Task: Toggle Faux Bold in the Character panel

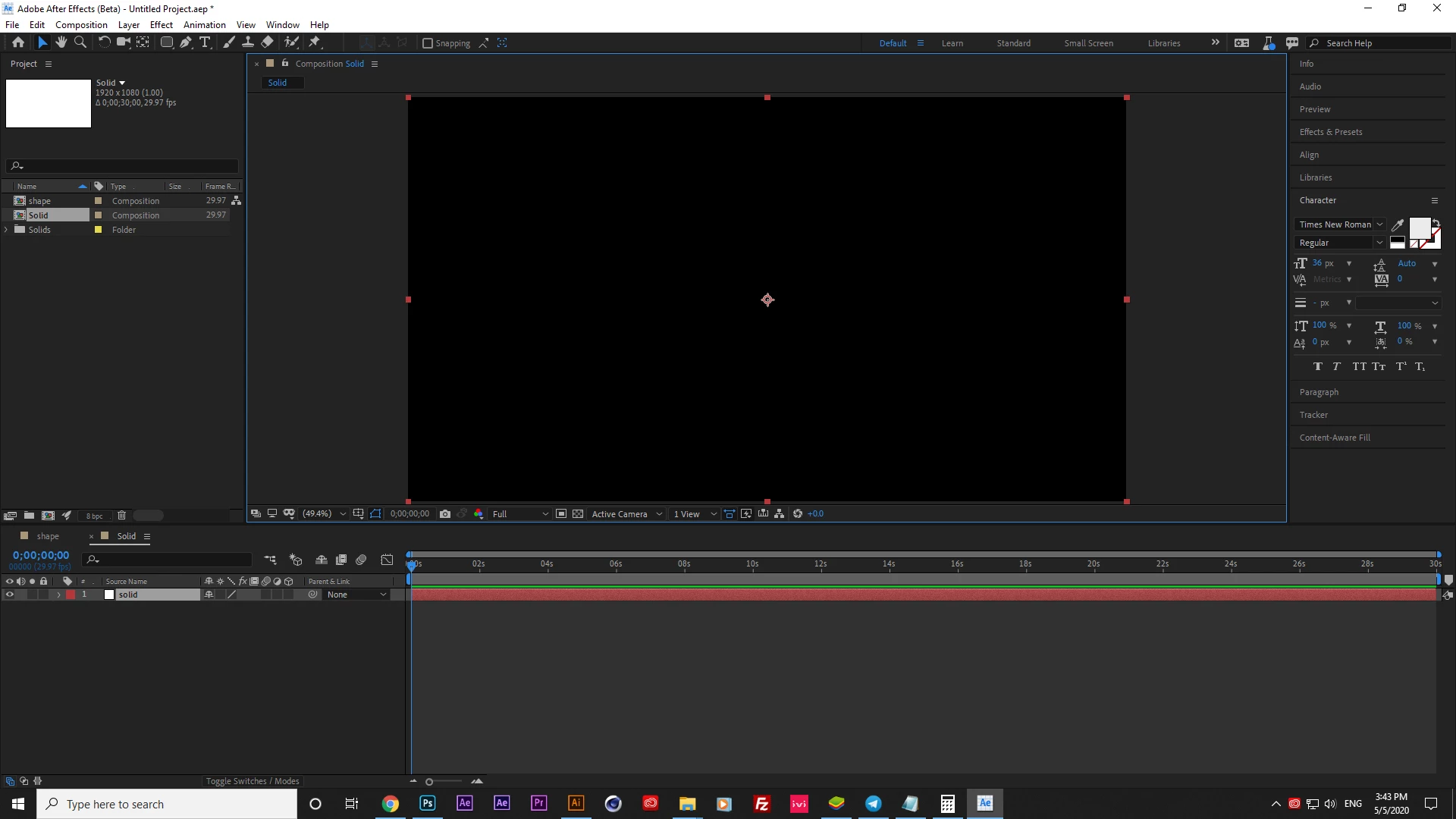Action: click(x=1318, y=367)
